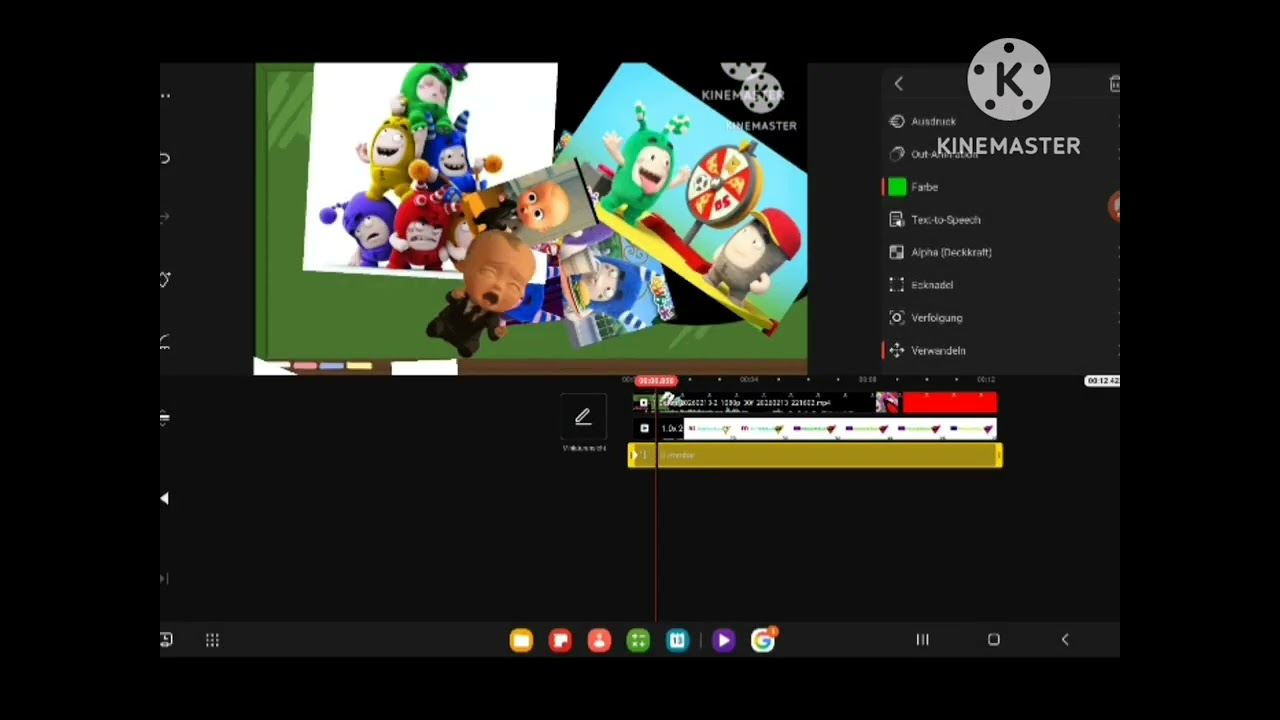Open the purple play-button app in the taskbar
This screenshot has height=720, width=1280.
tap(723, 640)
